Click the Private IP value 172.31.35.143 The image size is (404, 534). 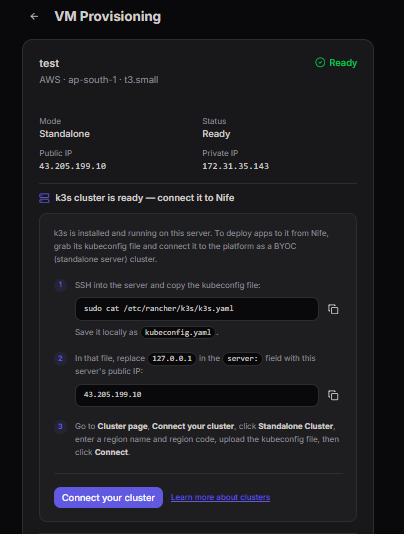tap(235, 166)
